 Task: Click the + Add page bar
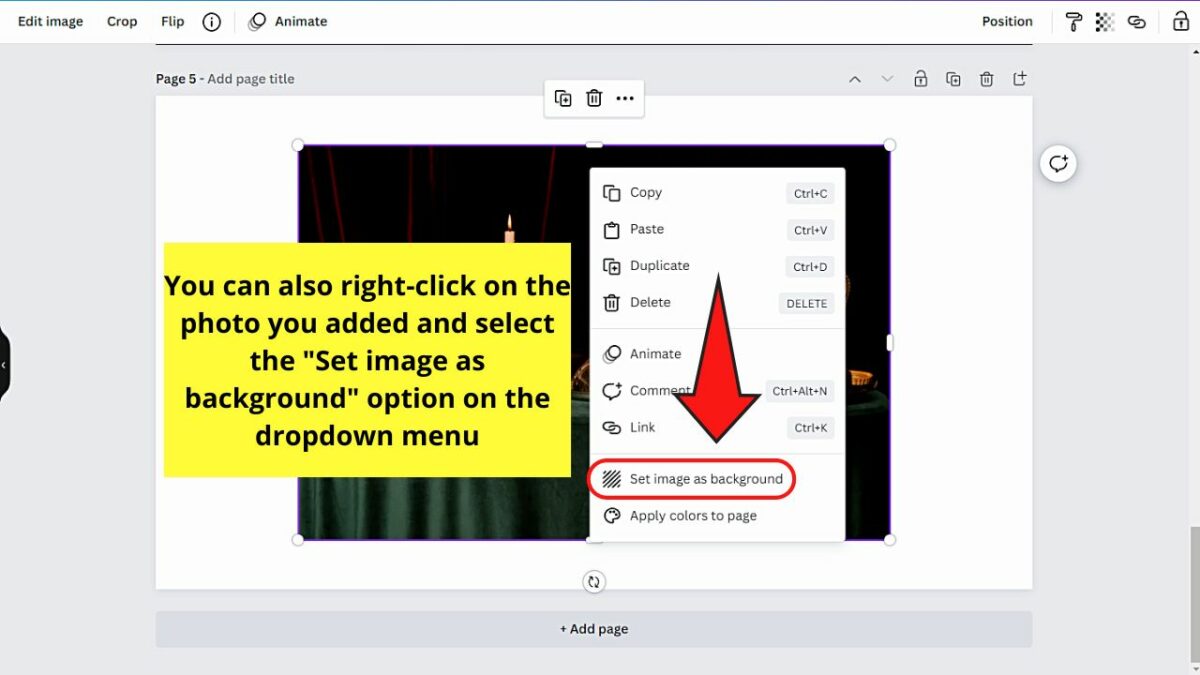pyautogui.click(x=594, y=629)
